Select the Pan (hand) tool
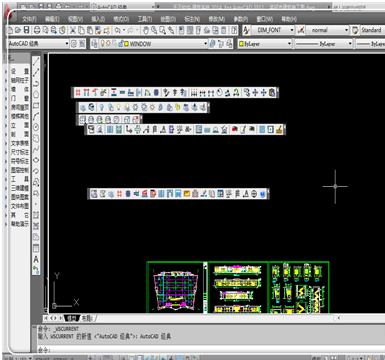This screenshot has width=385, height=360. pyautogui.click(x=146, y=30)
